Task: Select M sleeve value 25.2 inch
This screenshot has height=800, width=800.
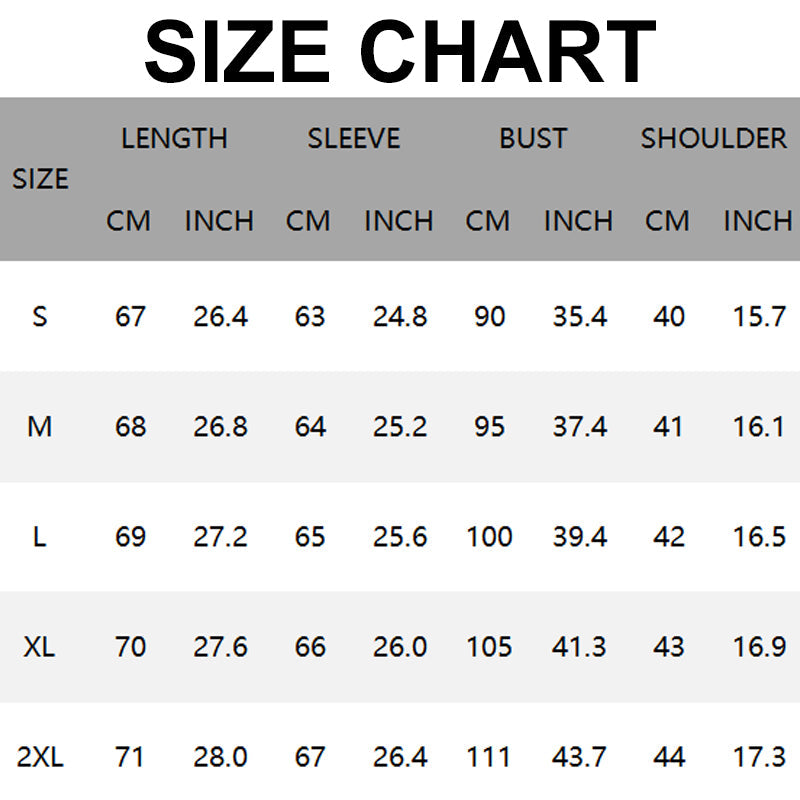Action: click(400, 427)
